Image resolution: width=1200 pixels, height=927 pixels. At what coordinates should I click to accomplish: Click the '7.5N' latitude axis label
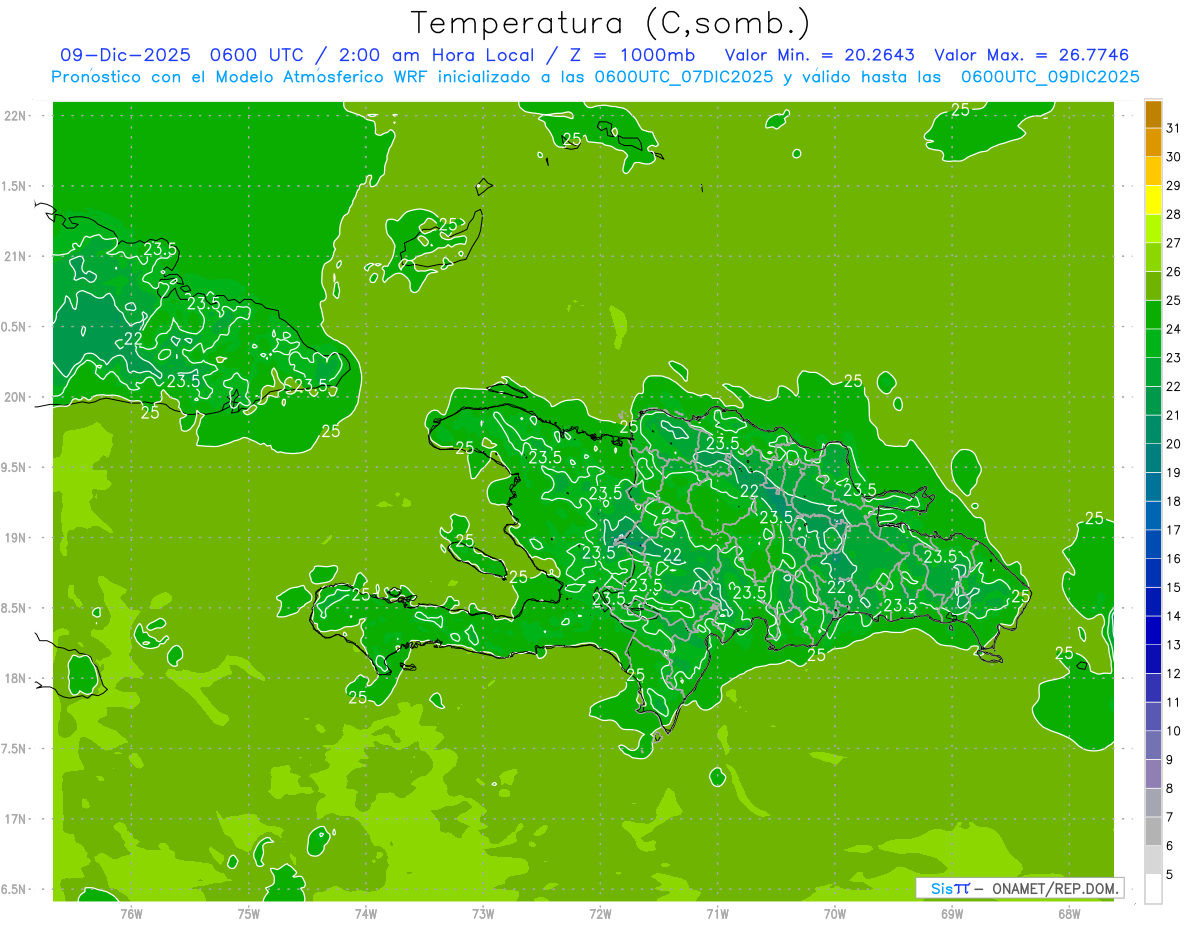tap(15, 748)
